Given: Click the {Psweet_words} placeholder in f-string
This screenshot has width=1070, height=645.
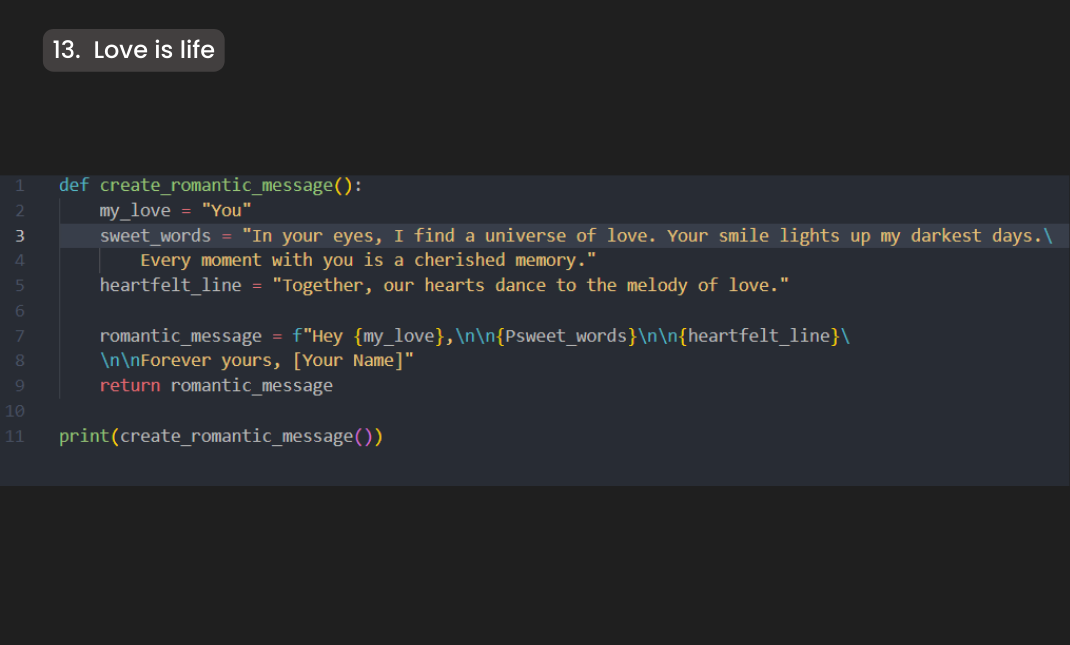Looking at the screenshot, I should [566, 336].
